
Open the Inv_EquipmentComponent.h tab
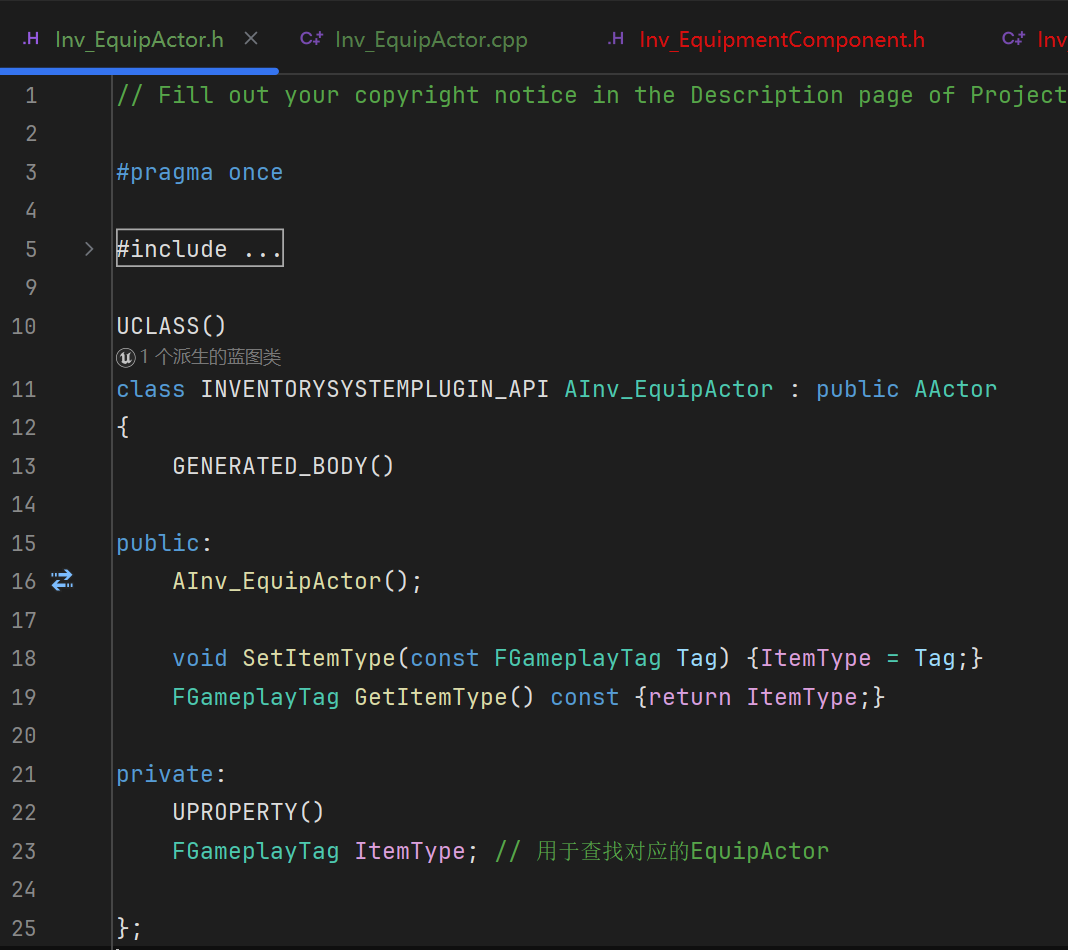click(782, 39)
